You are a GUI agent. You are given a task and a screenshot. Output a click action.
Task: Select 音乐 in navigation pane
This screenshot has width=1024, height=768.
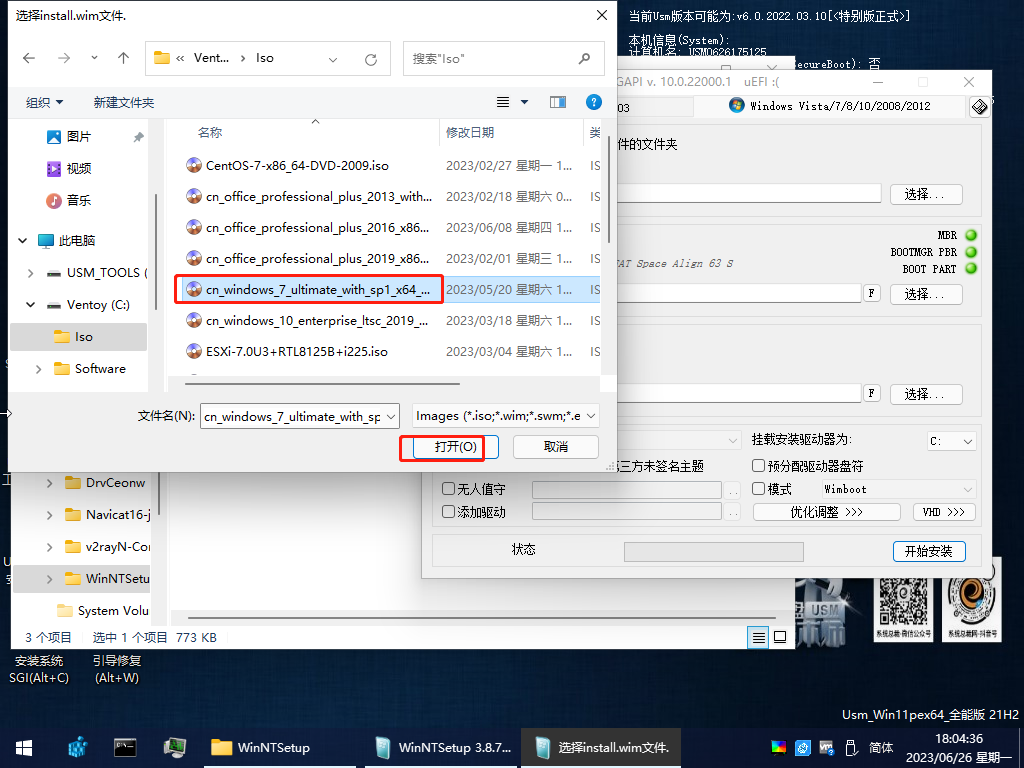pyautogui.click(x=78, y=200)
